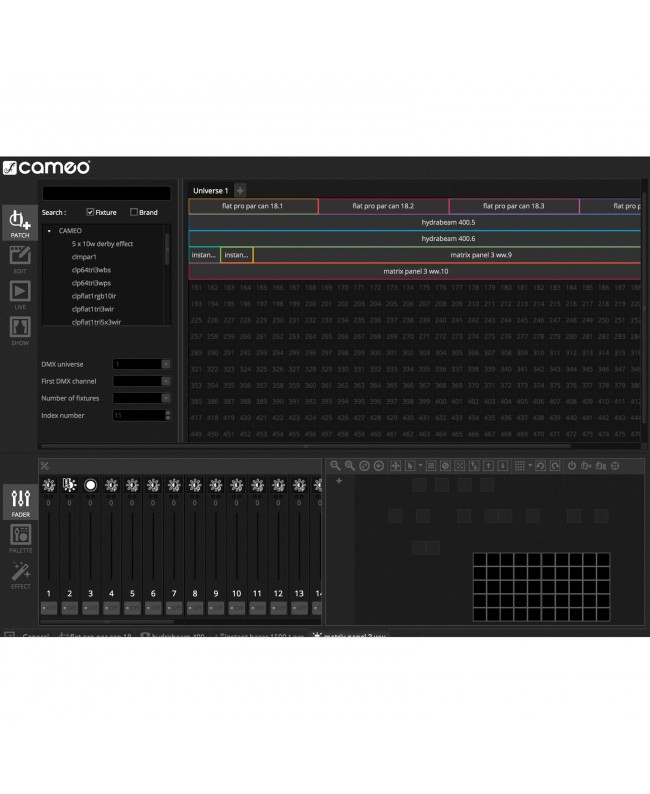Open the SHOW section

(x=20, y=331)
